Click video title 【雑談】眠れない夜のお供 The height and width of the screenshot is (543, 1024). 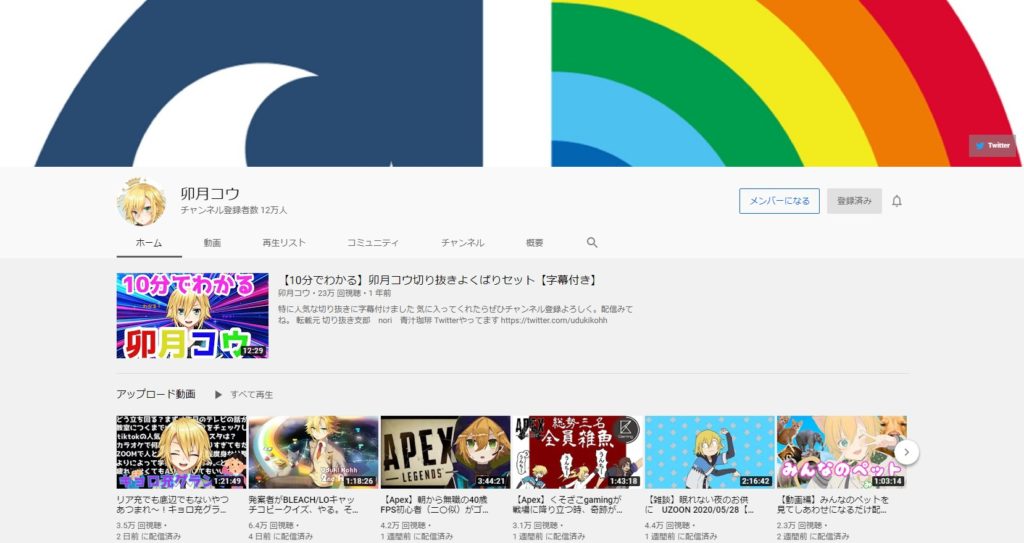(699, 504)
